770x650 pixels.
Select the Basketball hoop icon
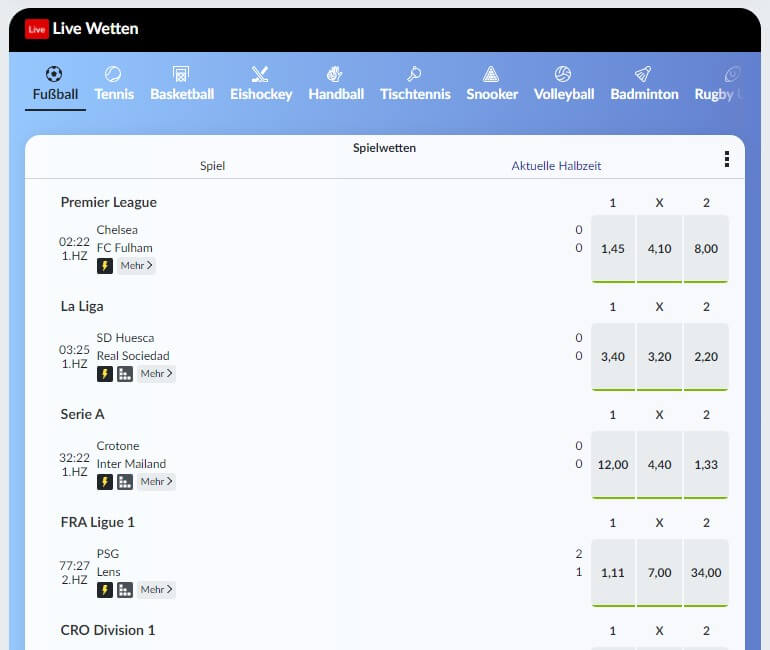[x=181, y=74]
